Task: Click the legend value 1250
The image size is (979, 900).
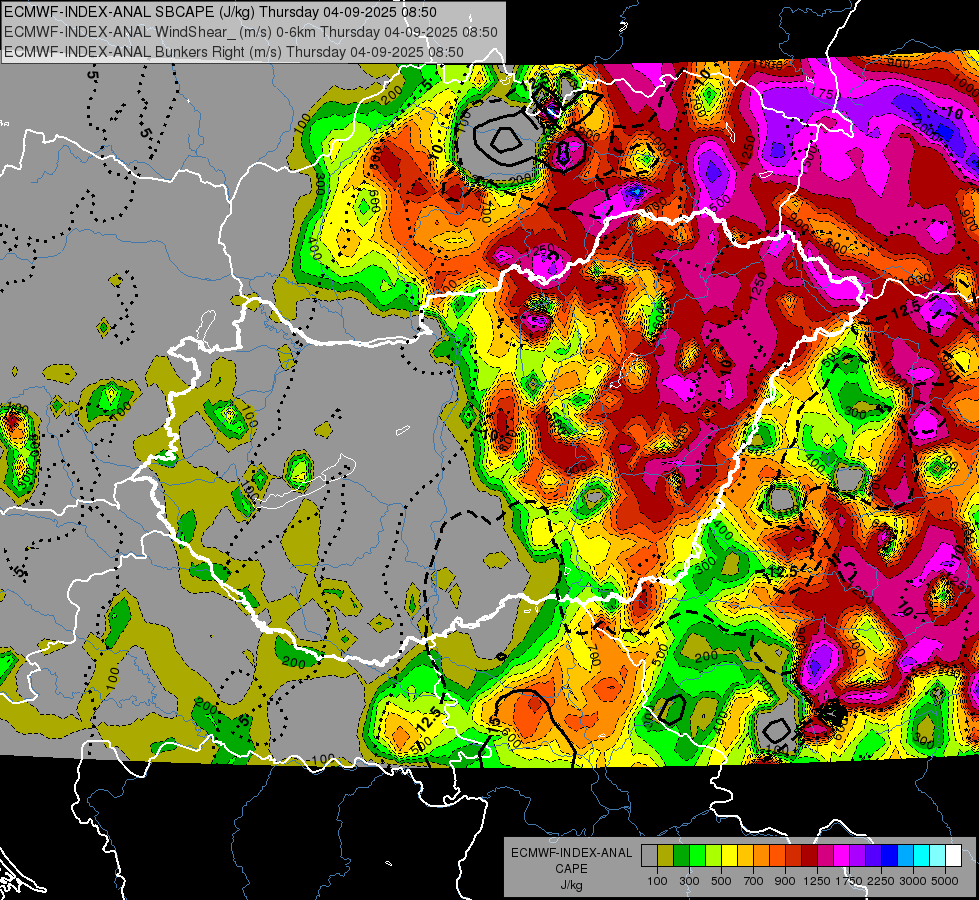Action: (x=817, y=881)
